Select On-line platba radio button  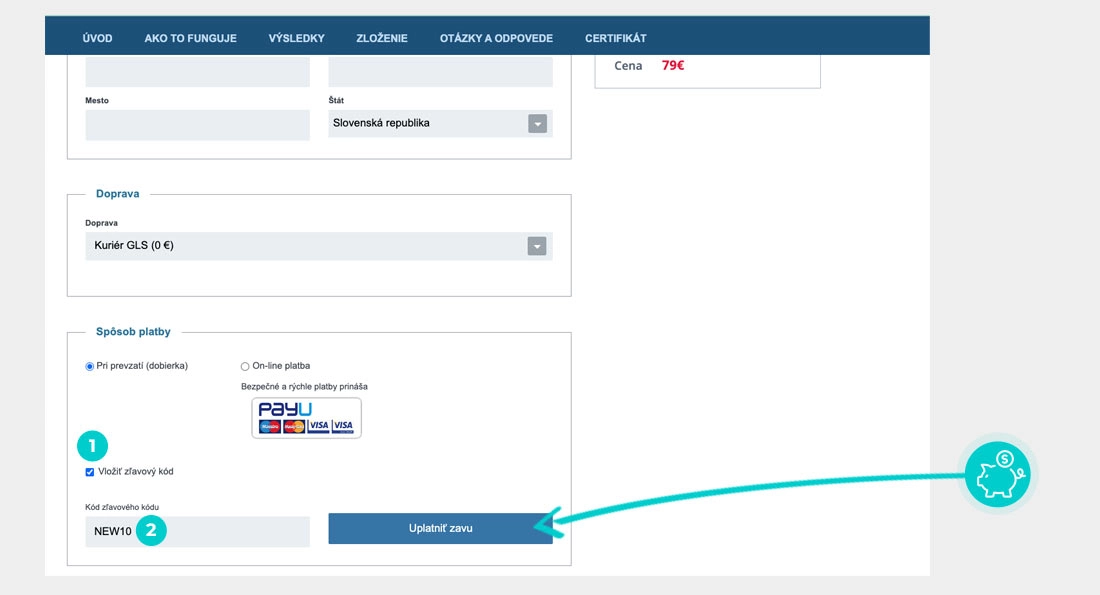pos(245,366)
